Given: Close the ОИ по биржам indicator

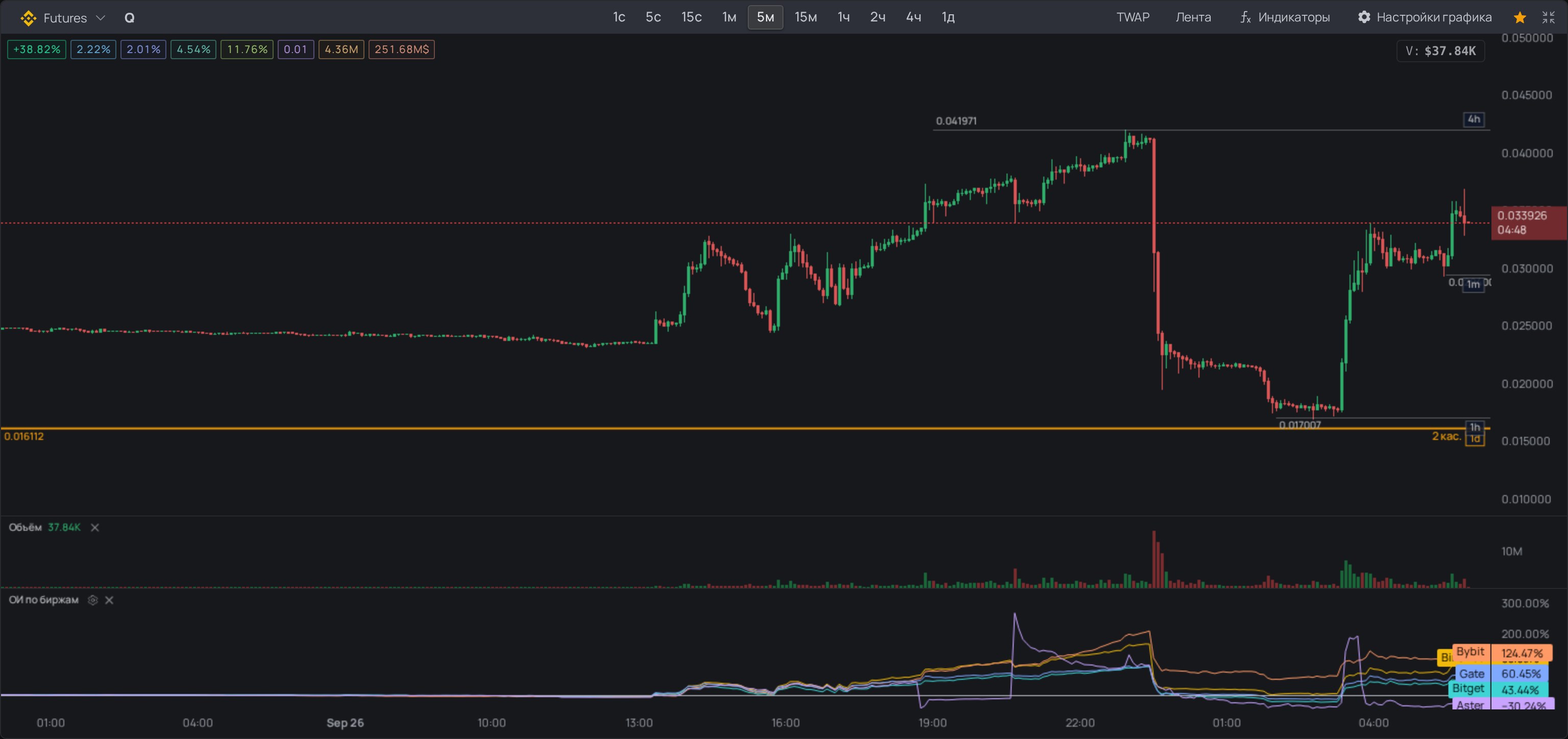Looking at the screenshot, I should 109,600.
